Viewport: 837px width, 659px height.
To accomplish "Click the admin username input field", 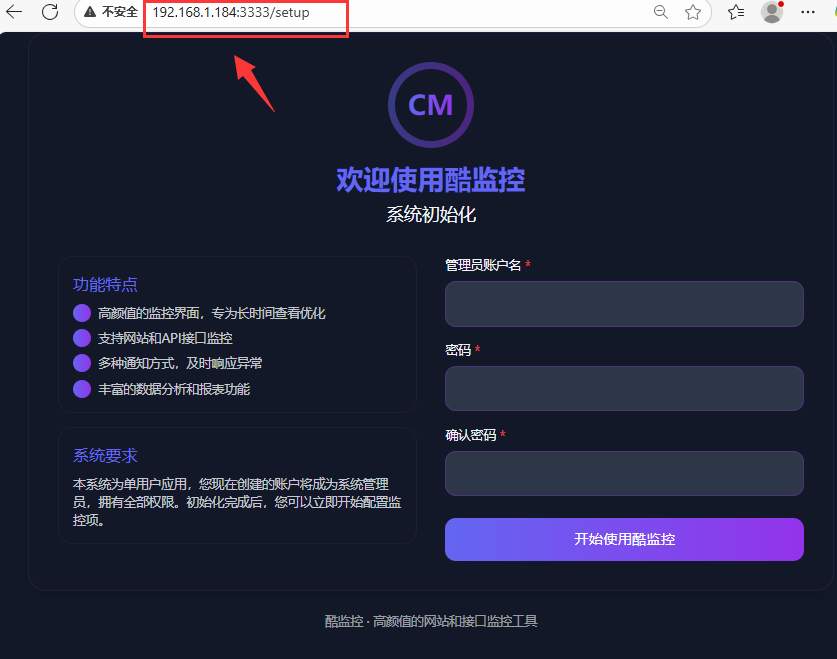I will coord(624,304).
